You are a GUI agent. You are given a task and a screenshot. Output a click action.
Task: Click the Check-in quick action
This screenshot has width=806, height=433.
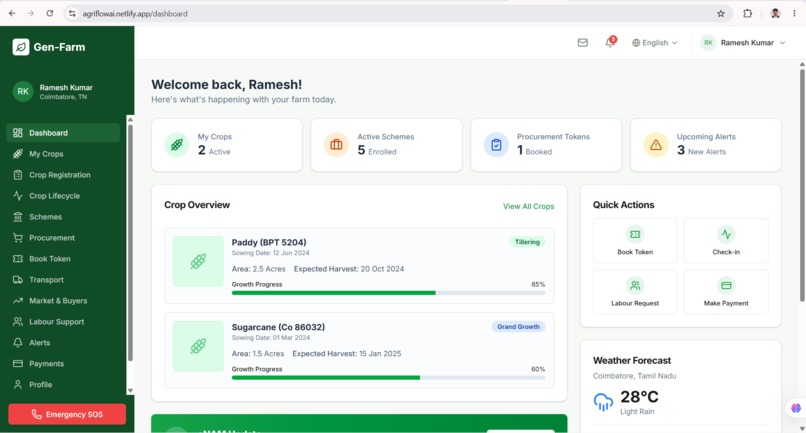click(x=726, y=241)
